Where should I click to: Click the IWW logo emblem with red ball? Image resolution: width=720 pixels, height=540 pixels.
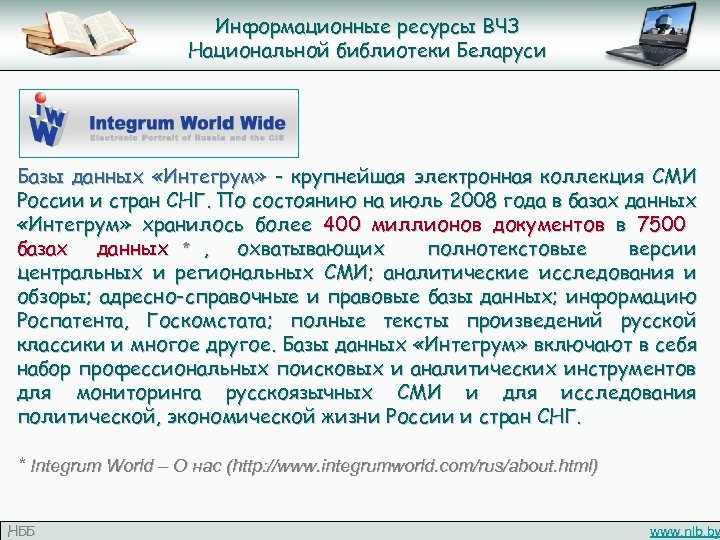pos(48,119)
